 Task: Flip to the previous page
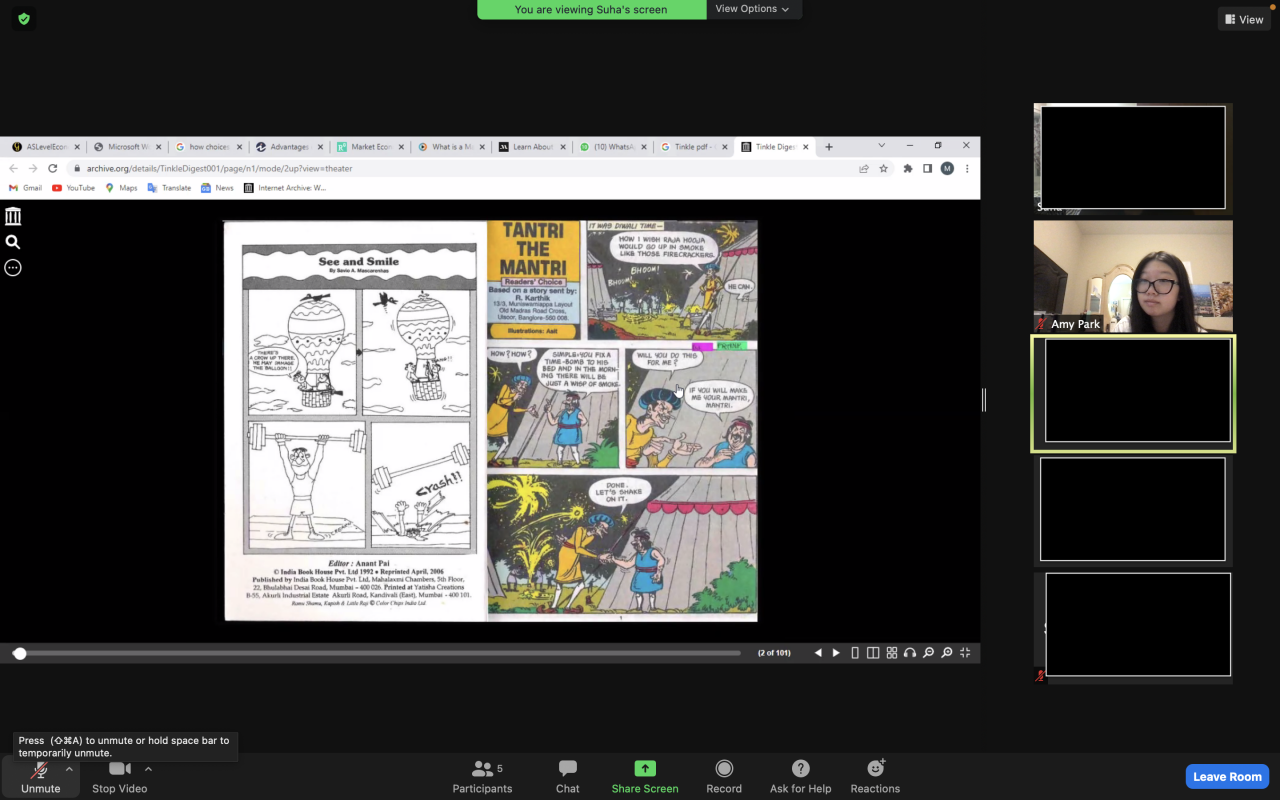click(818, 653)
